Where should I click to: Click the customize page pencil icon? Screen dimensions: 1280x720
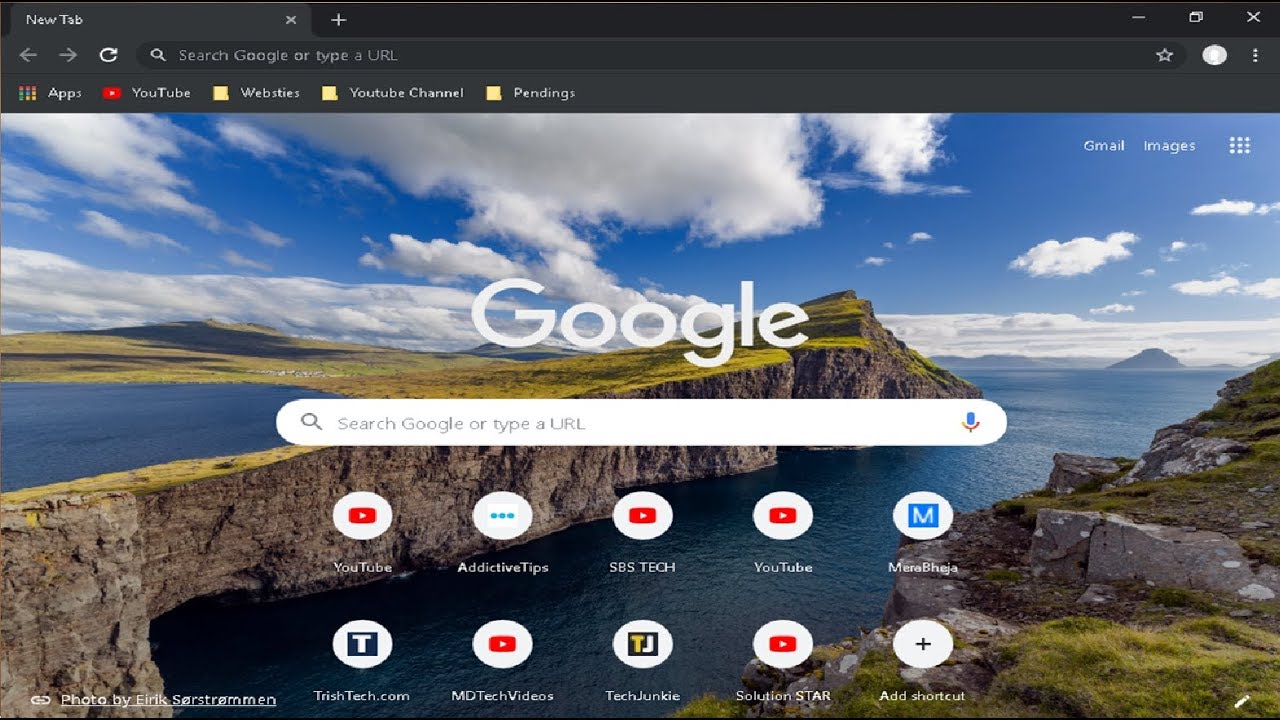[1243, 701]
